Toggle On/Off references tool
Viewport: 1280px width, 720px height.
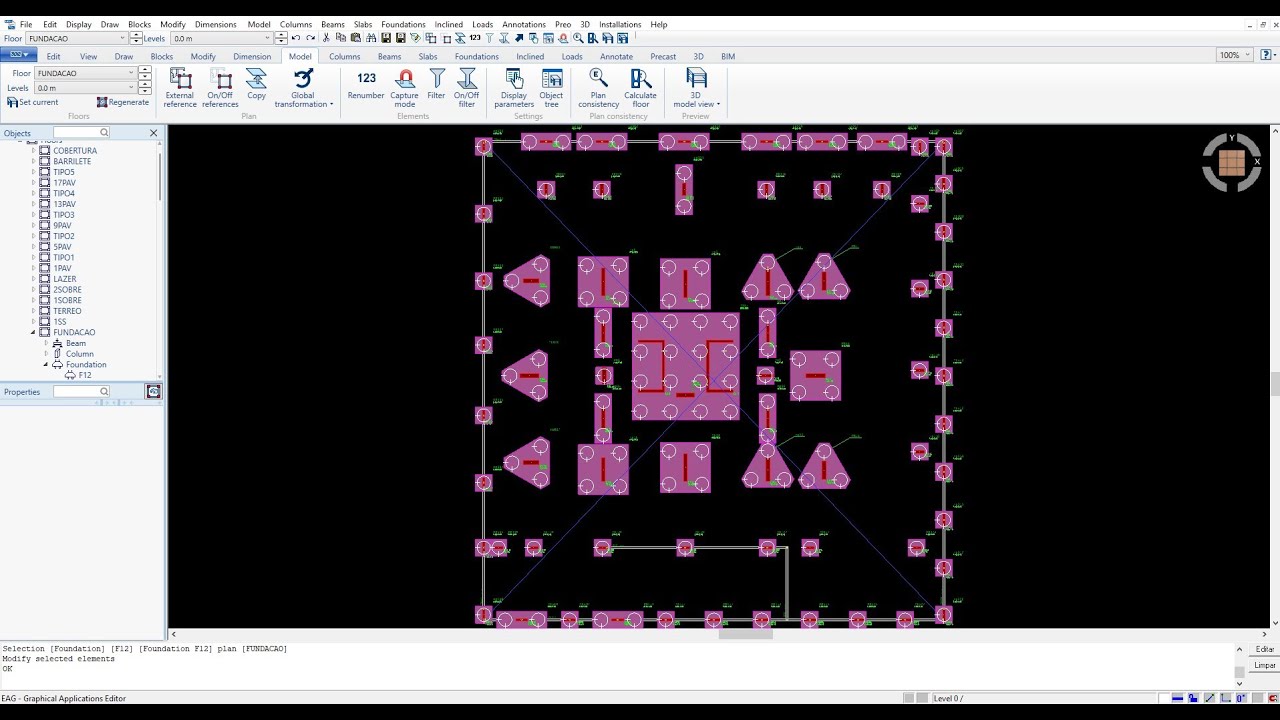click(x=220, y=88)
